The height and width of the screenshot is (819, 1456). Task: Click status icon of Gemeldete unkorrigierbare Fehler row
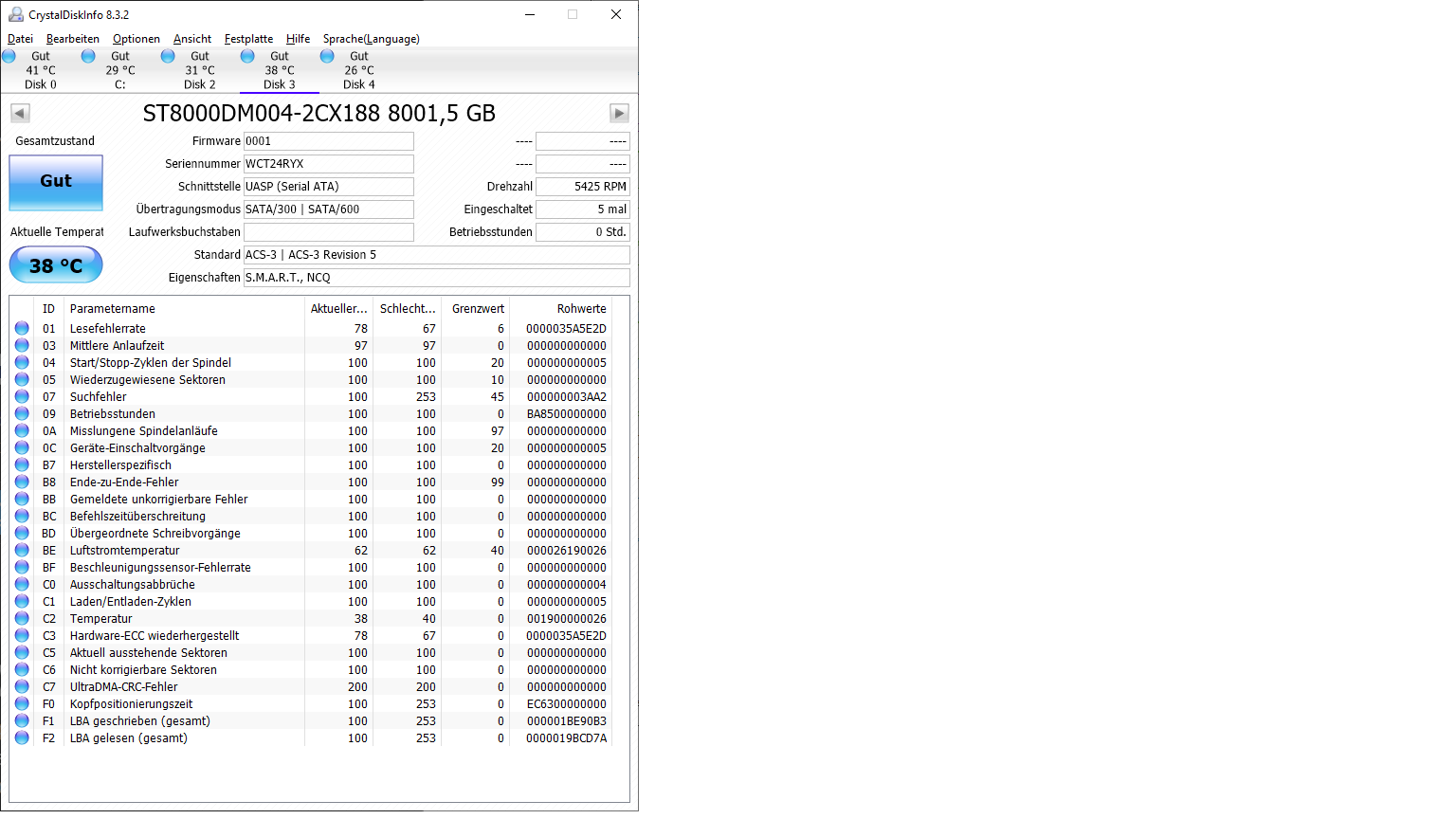point(22,499)
